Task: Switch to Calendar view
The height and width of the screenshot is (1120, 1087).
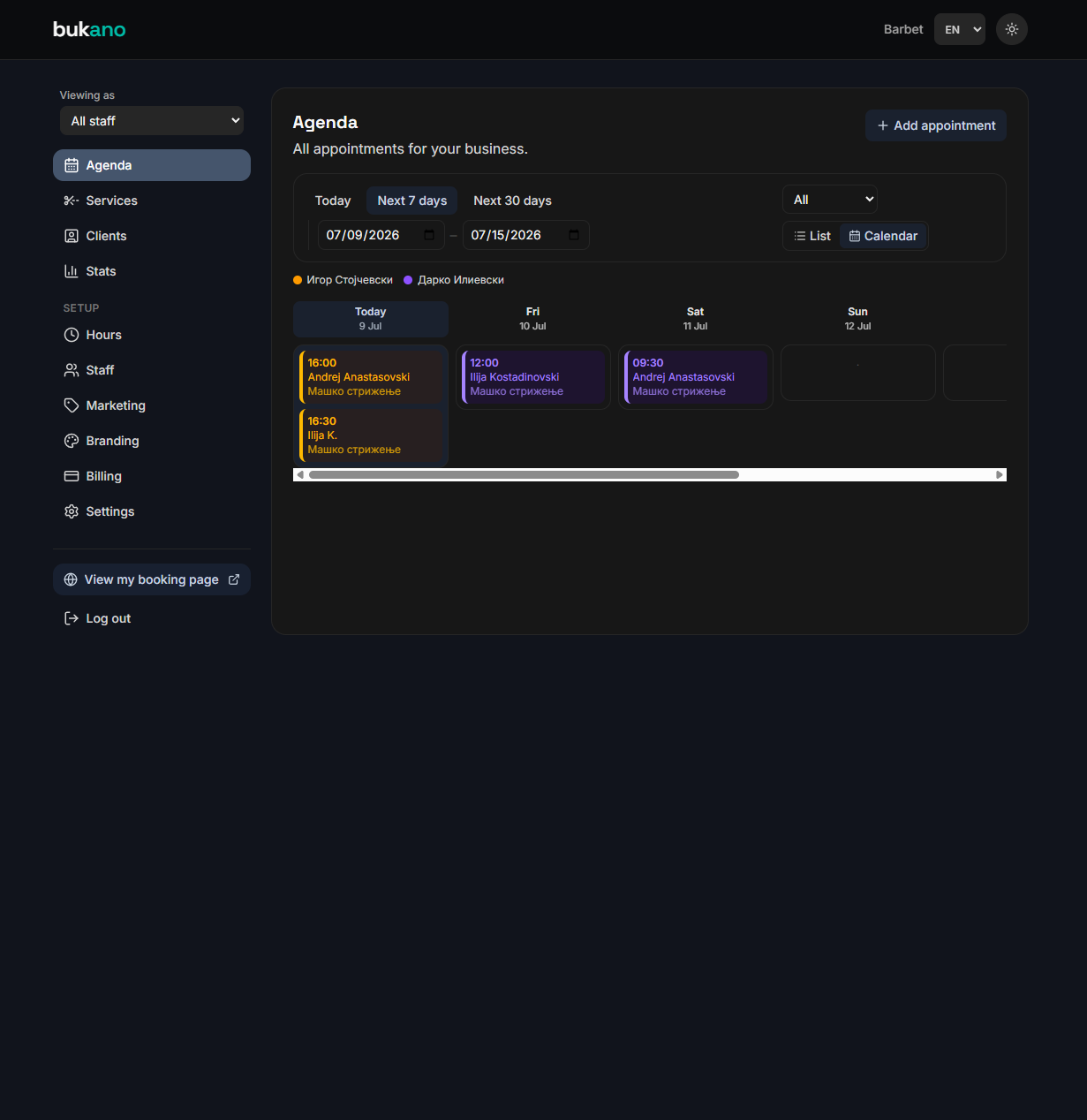Action: (x=883, y=236)
